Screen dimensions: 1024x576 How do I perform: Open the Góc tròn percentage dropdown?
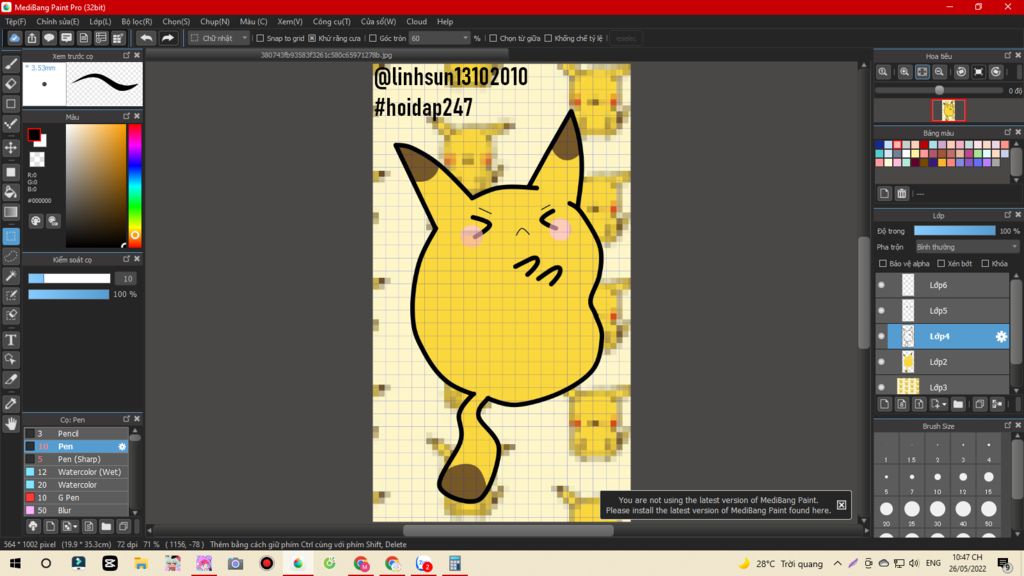439,39
